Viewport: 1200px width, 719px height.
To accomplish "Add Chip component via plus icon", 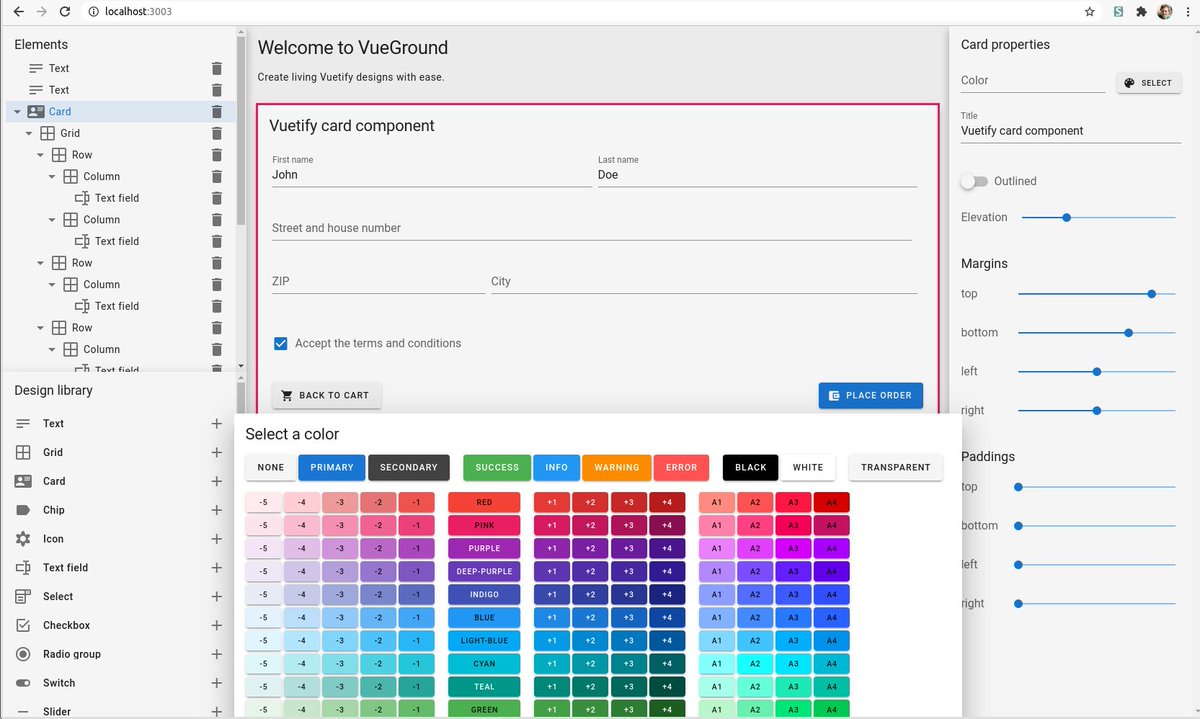I will [x=217, y=510].
